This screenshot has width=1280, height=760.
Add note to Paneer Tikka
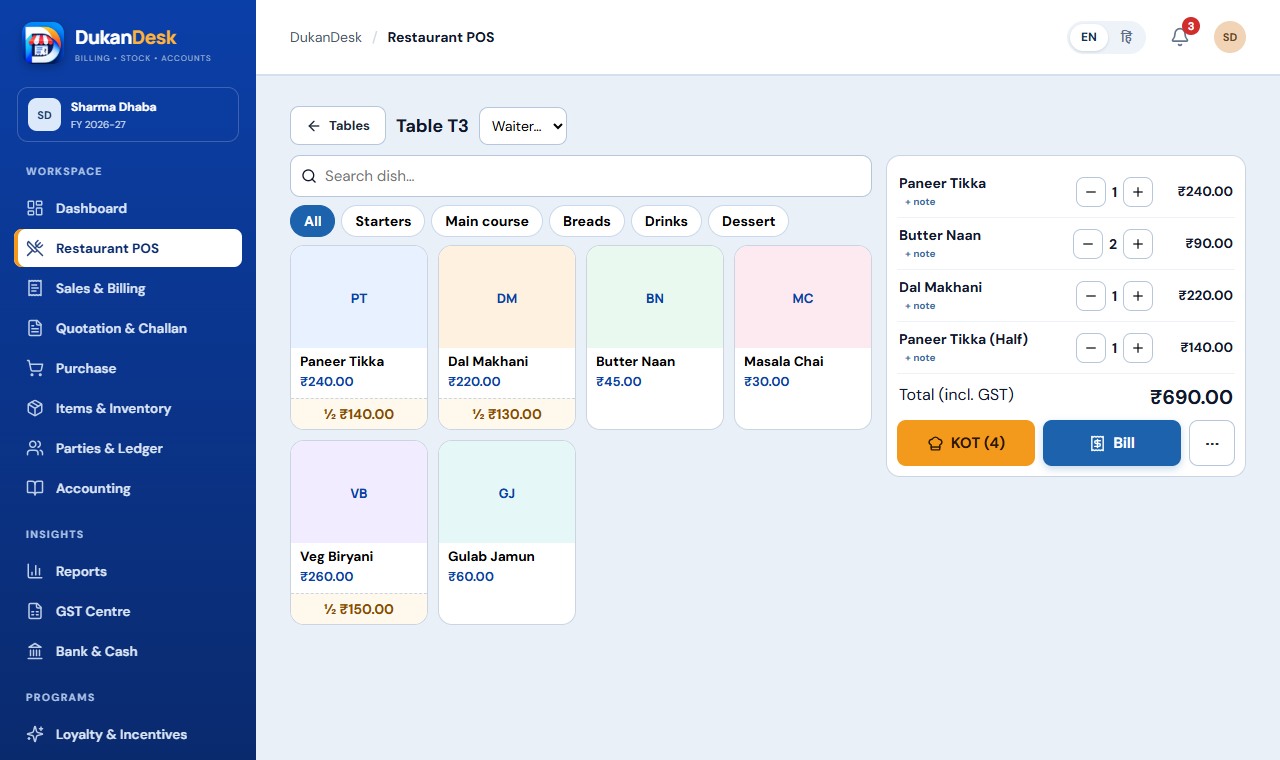(920, 202)
